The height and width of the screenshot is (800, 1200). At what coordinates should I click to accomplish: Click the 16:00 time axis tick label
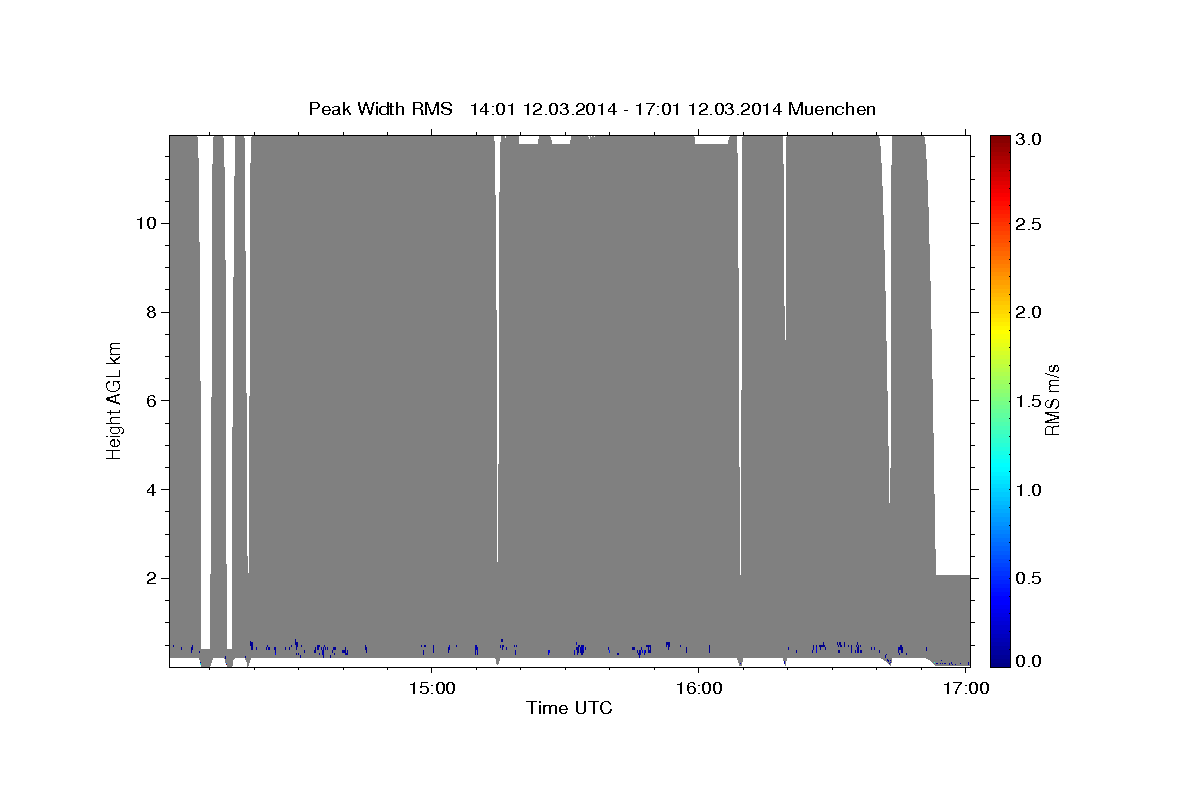click(699, 688)
